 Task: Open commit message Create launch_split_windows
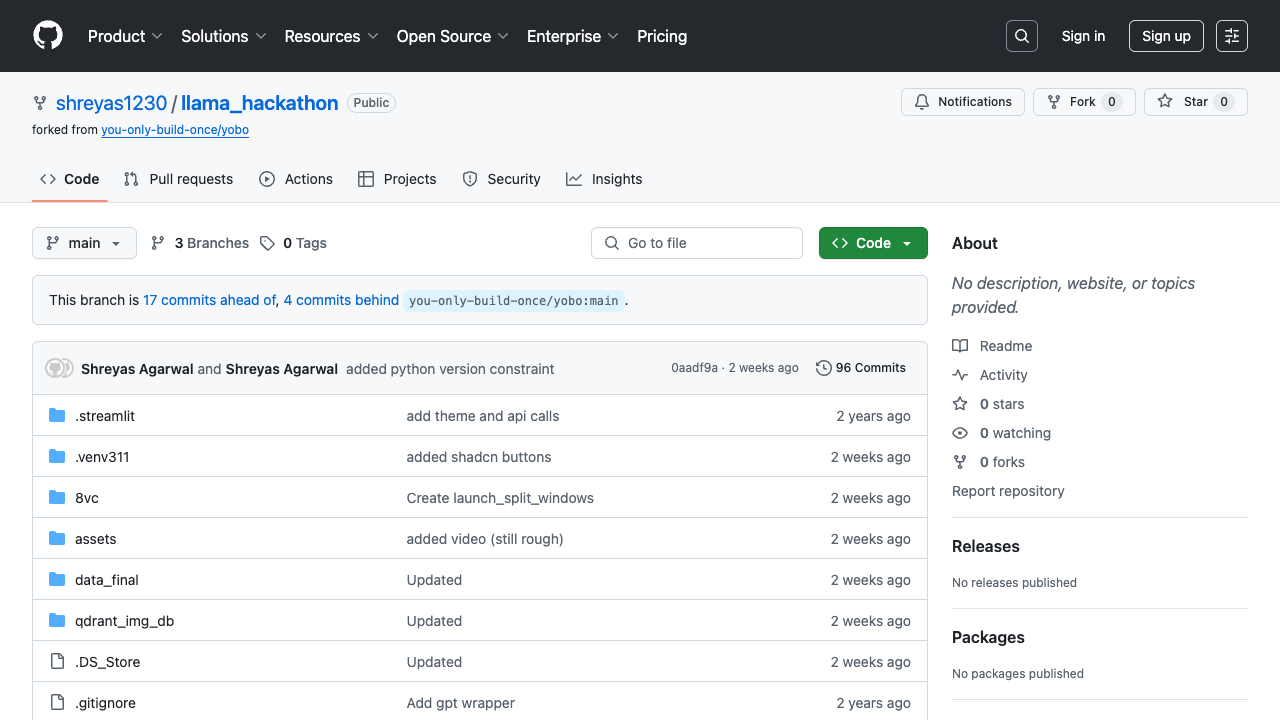pos(500,498)
